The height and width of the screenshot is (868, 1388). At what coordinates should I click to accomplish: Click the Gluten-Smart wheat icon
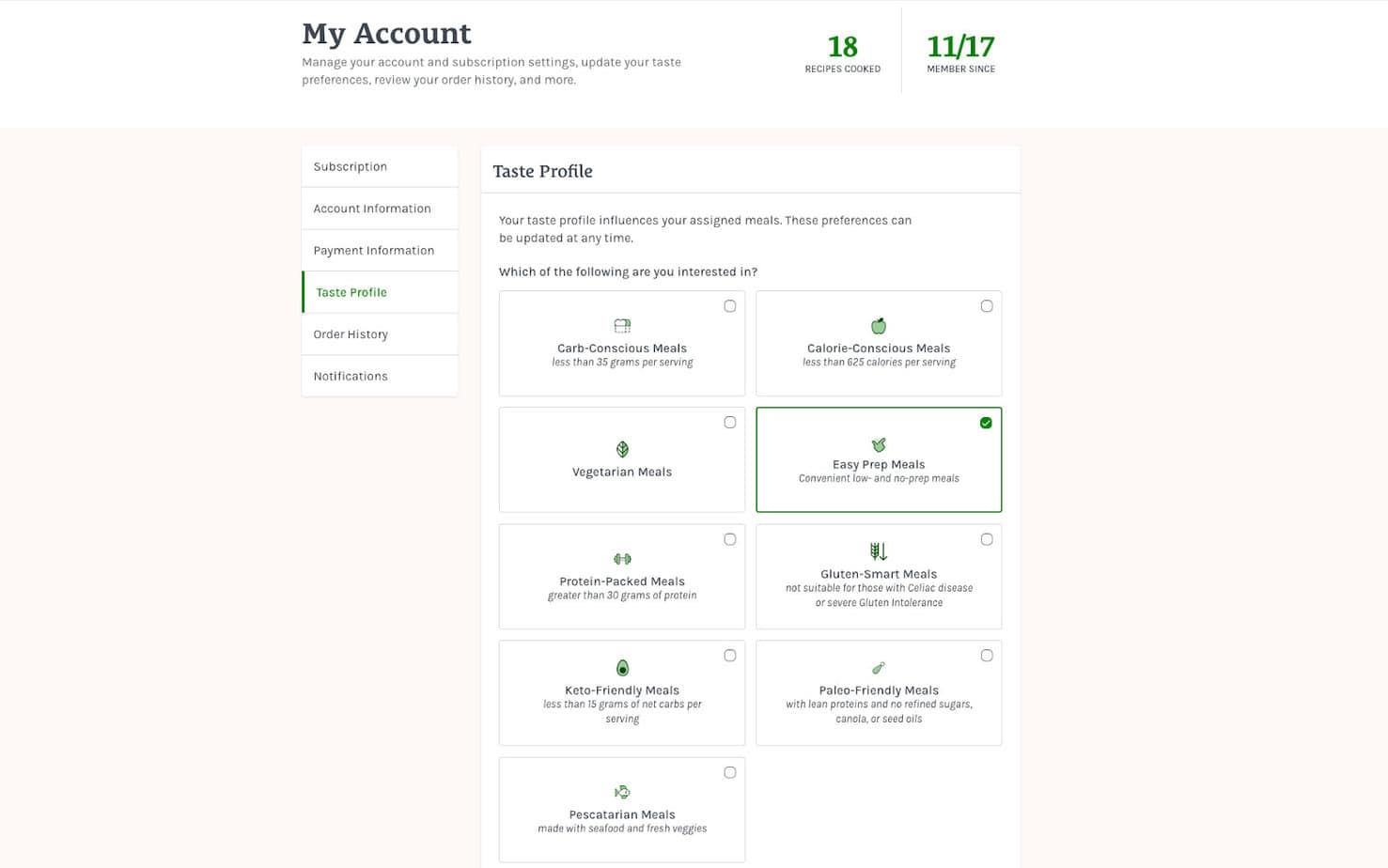(x=879, y=551)
